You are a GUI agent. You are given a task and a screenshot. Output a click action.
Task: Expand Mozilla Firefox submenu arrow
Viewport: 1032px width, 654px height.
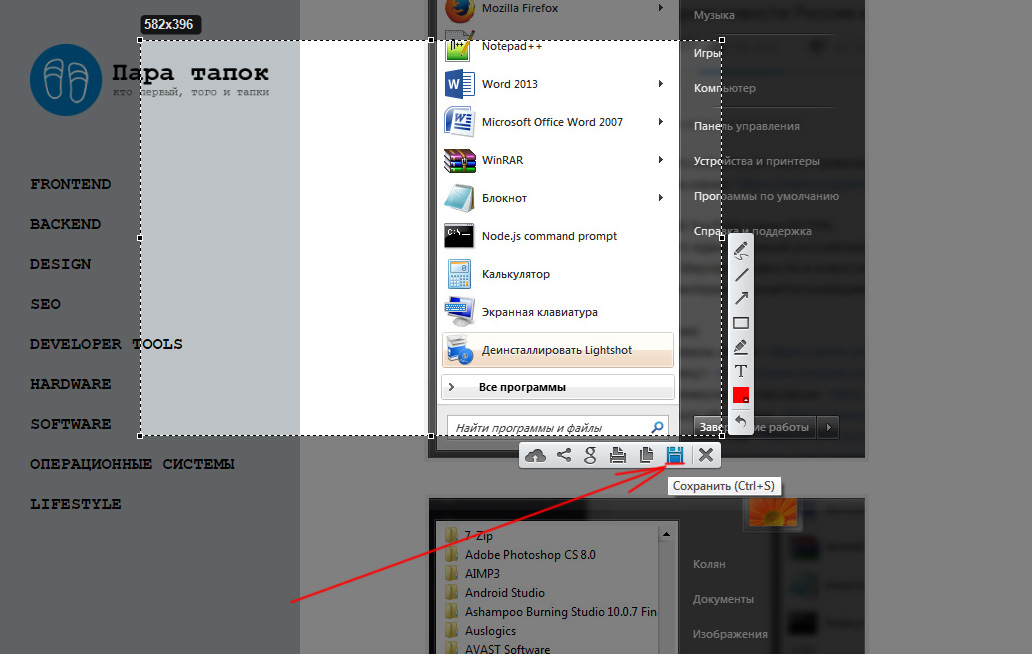pos(660,8)
